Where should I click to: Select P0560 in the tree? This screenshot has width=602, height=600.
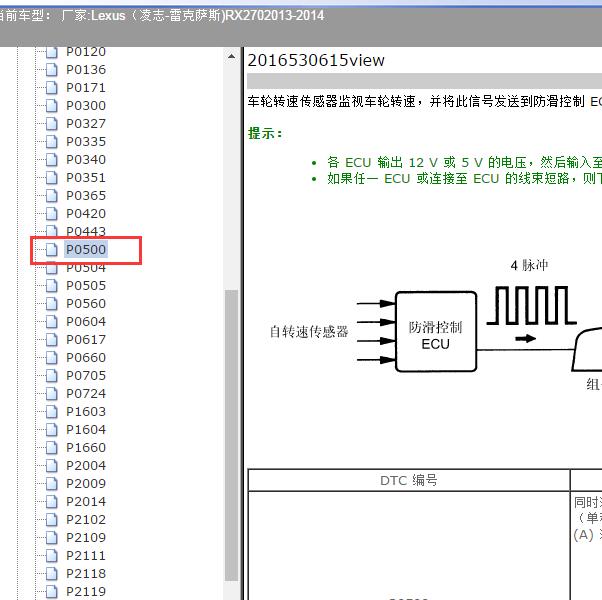pos(86,304)
